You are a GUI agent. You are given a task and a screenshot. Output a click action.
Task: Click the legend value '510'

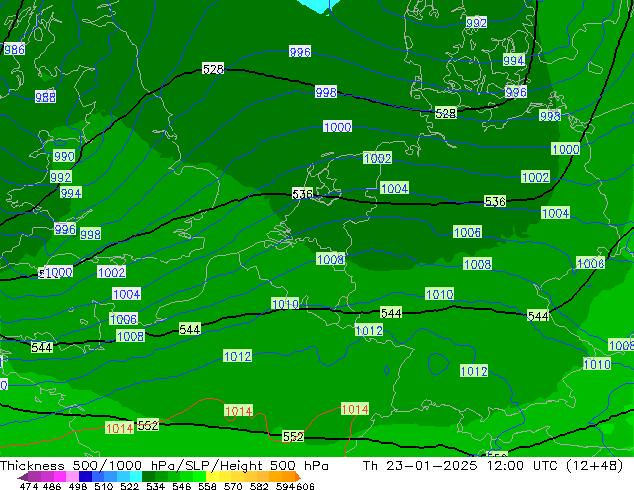[104, 486]
